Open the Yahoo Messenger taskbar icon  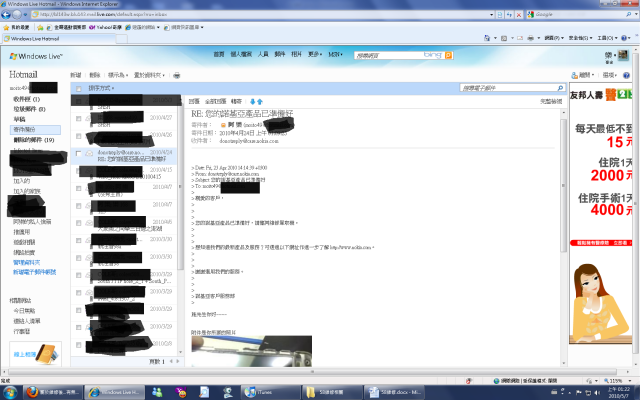tap(181, 392)
